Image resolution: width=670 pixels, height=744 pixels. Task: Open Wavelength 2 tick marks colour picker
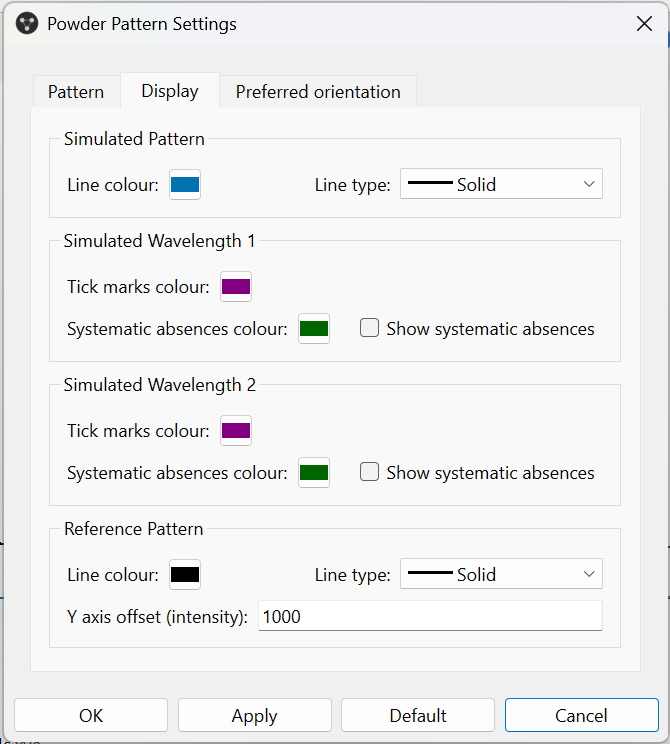click(236, 431)
